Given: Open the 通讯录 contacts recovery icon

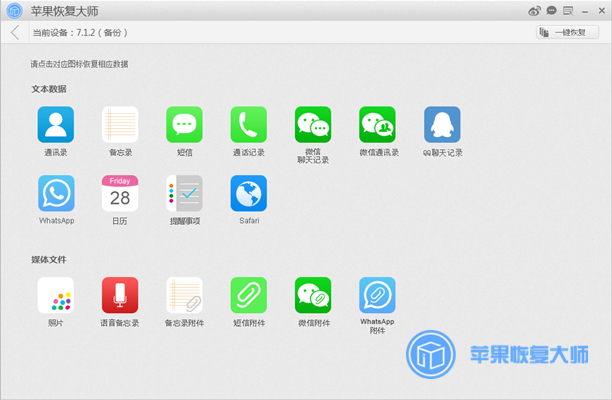Looking at the screenshot, I should click(x=56, y=124).
